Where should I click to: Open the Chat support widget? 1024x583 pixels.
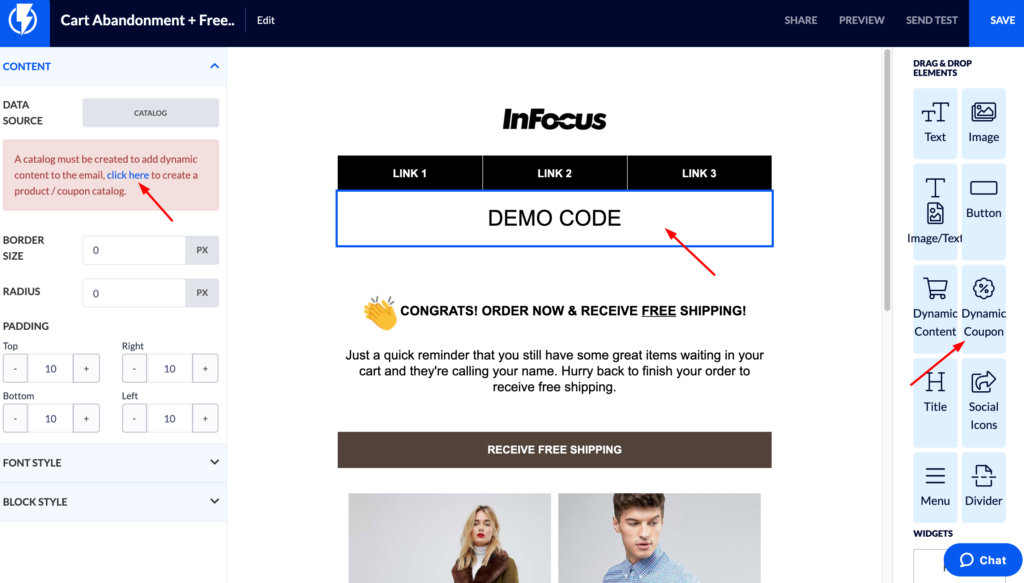coord(982,559)
